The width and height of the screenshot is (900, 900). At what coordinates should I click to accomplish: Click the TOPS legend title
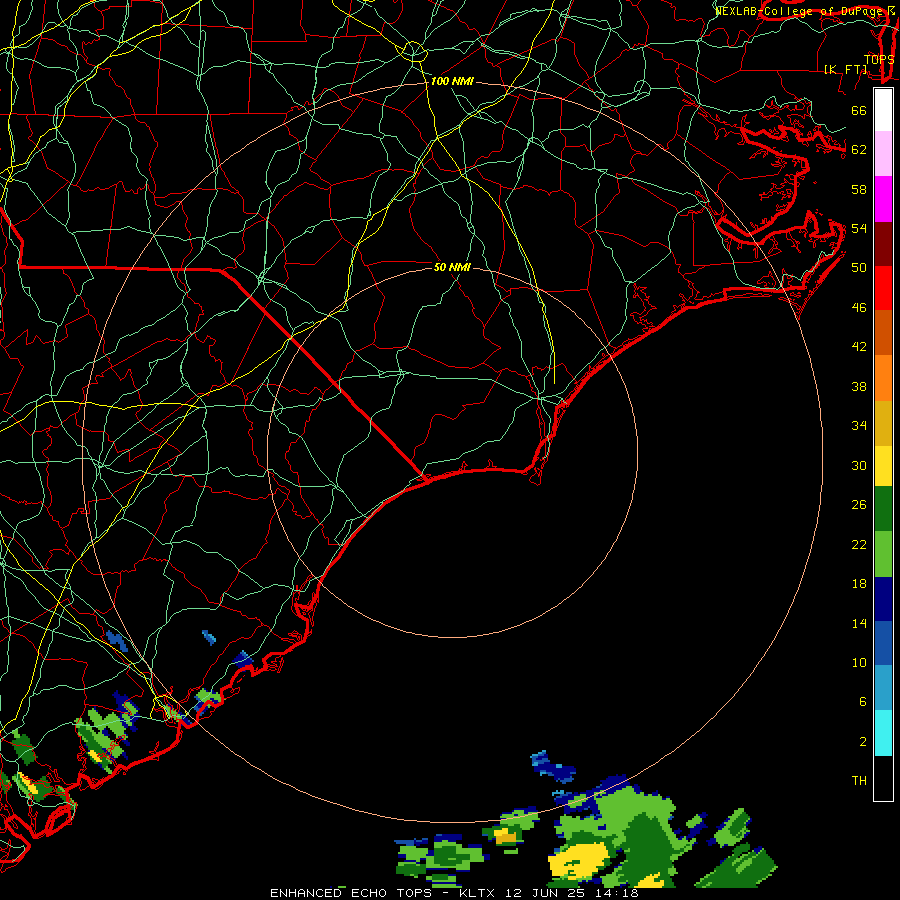point(879,59)
